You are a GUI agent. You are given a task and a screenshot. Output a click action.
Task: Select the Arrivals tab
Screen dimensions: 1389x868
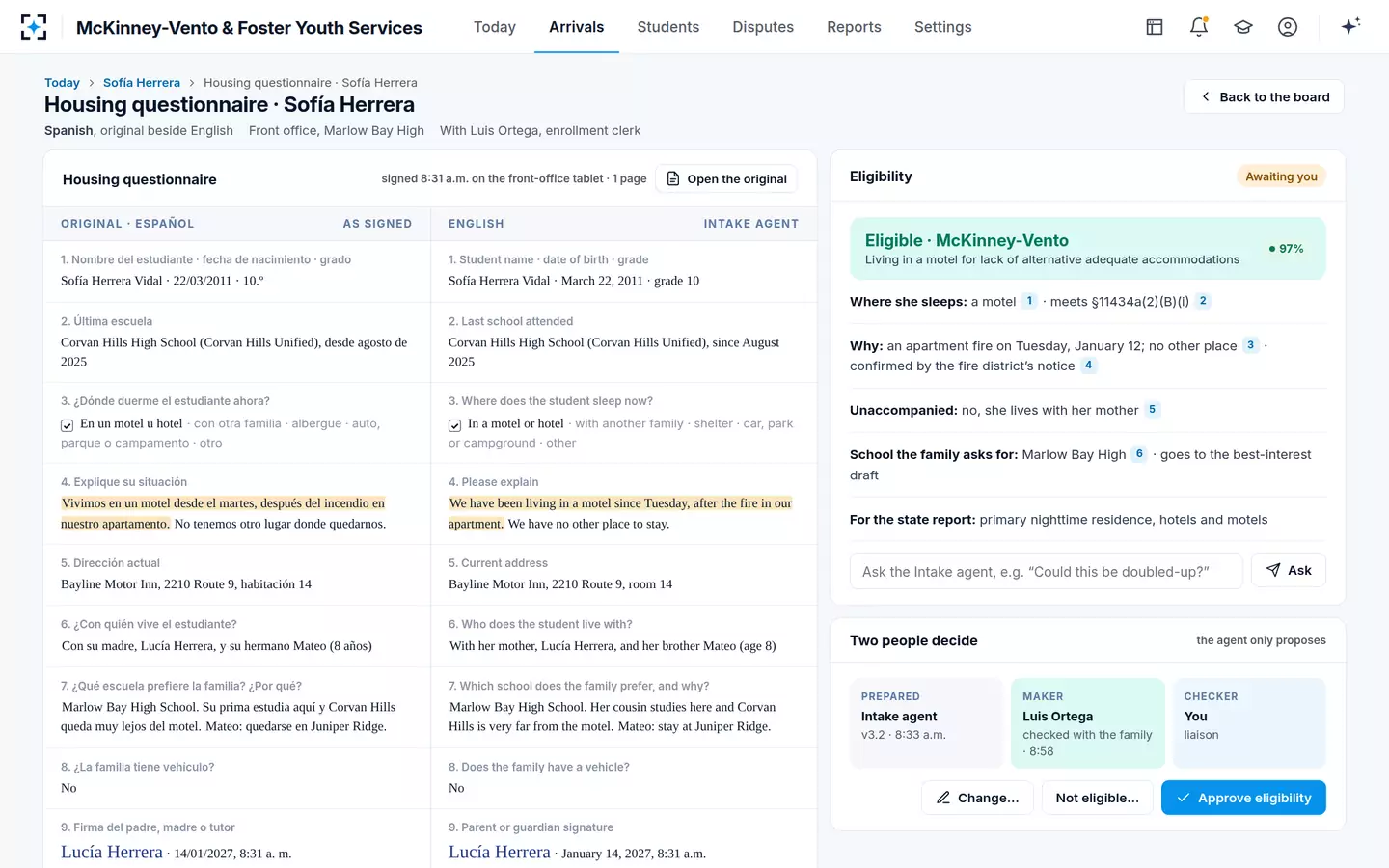[577, 27]
